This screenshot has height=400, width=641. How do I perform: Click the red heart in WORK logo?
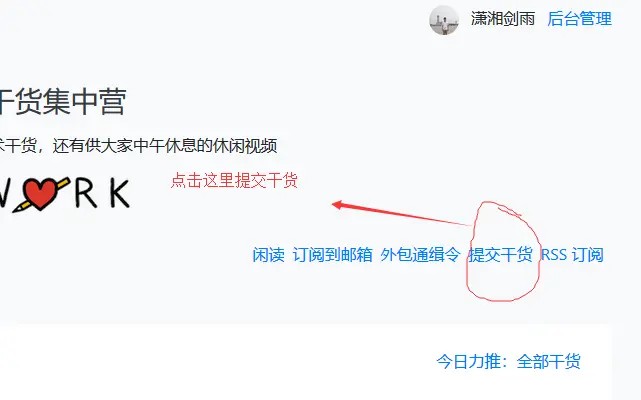click(40, 194)
